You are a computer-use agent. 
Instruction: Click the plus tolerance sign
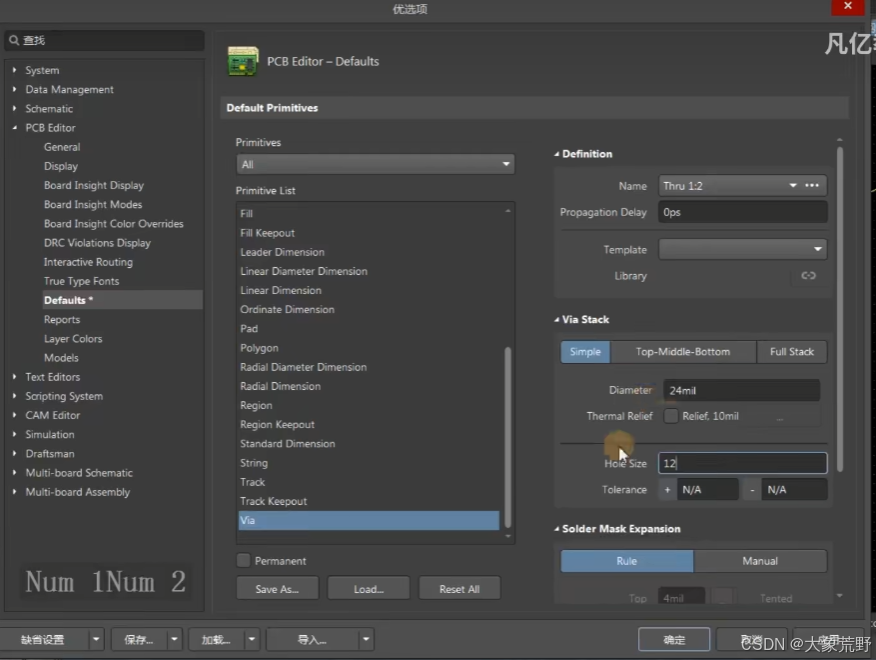[x=667, y=490]
